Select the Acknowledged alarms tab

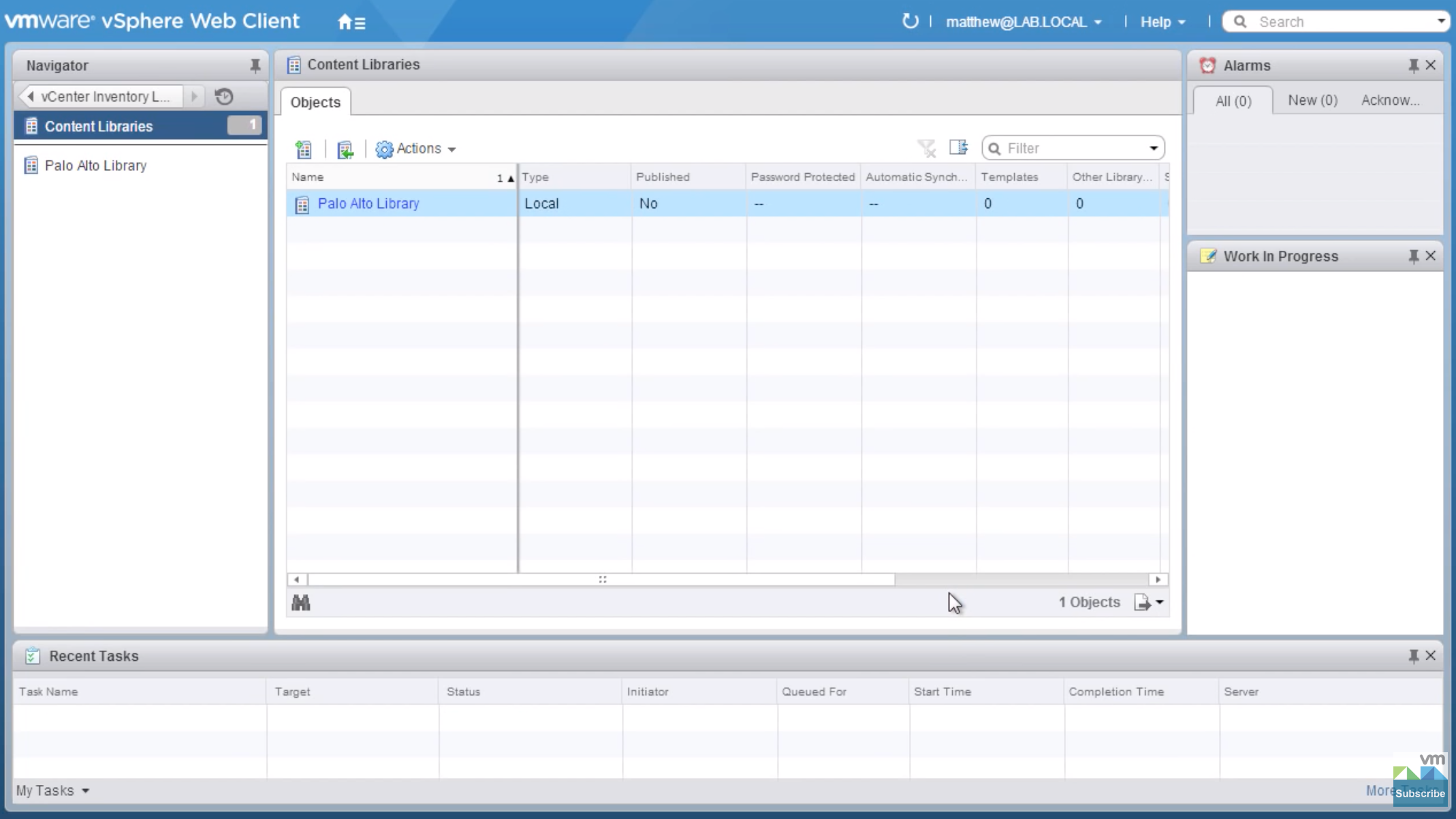pos(1390,100)
